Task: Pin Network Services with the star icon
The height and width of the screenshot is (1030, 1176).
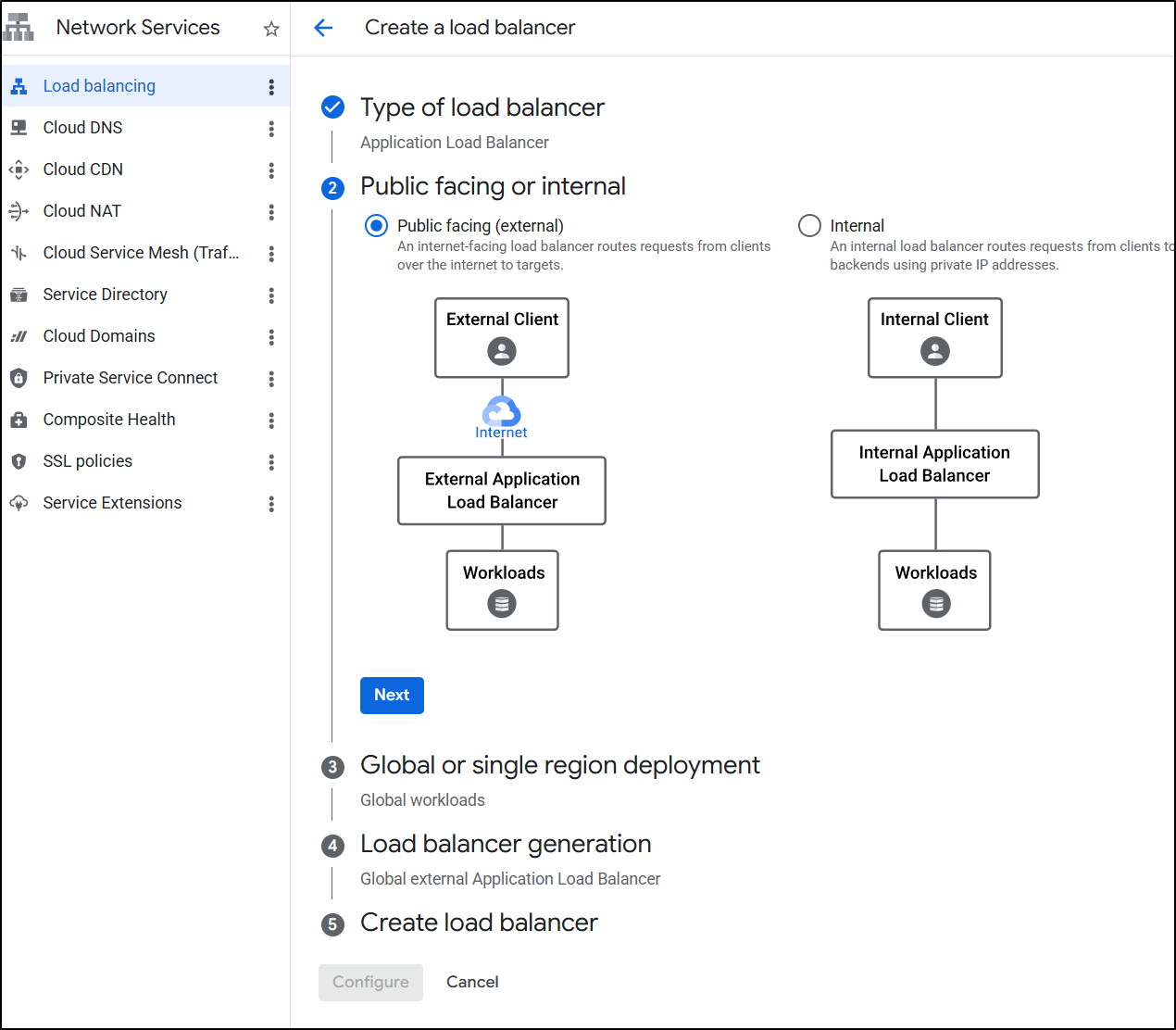Action: [x=271, y=29]
